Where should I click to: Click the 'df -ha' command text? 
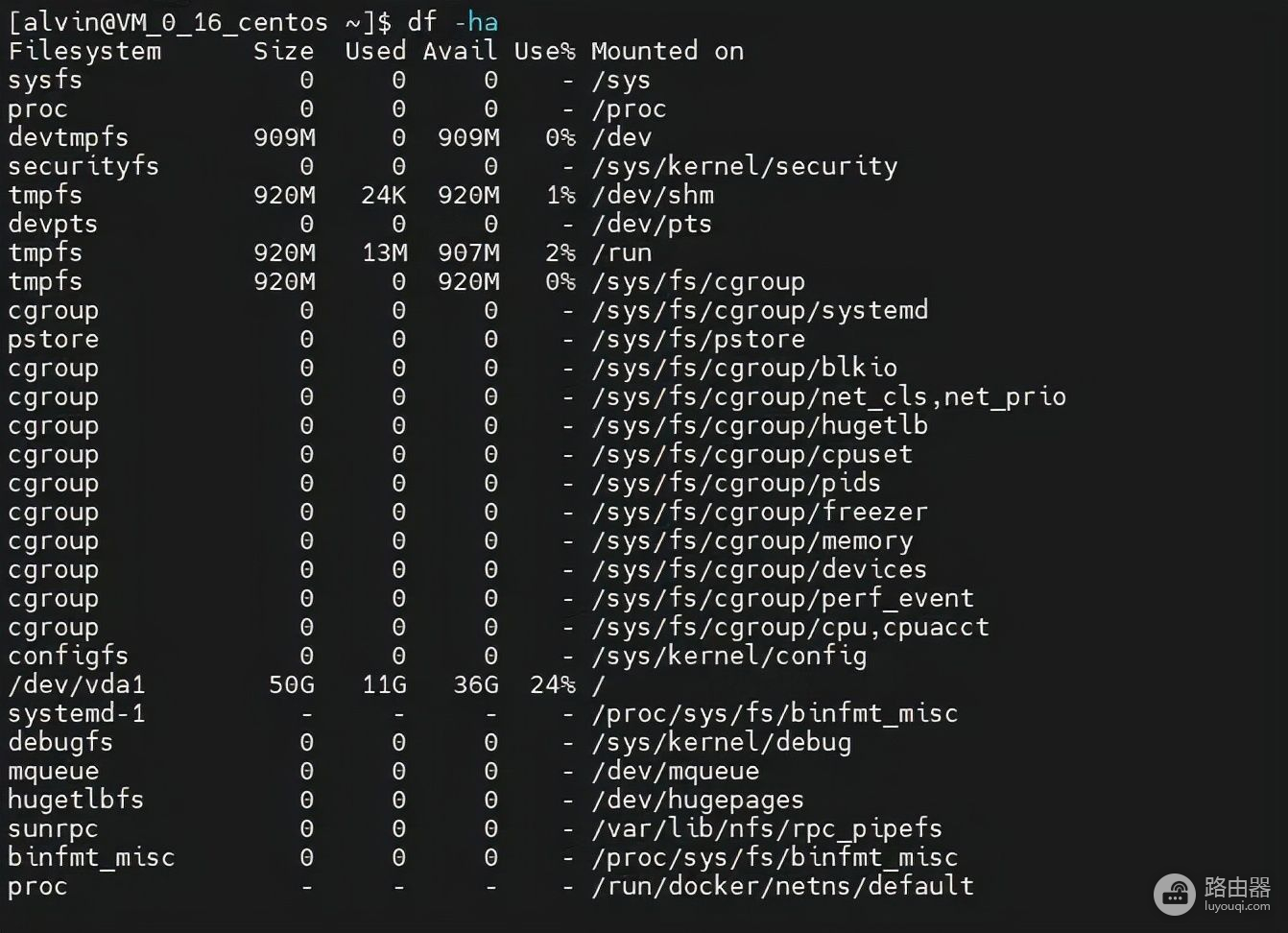[x=452, y=22]
